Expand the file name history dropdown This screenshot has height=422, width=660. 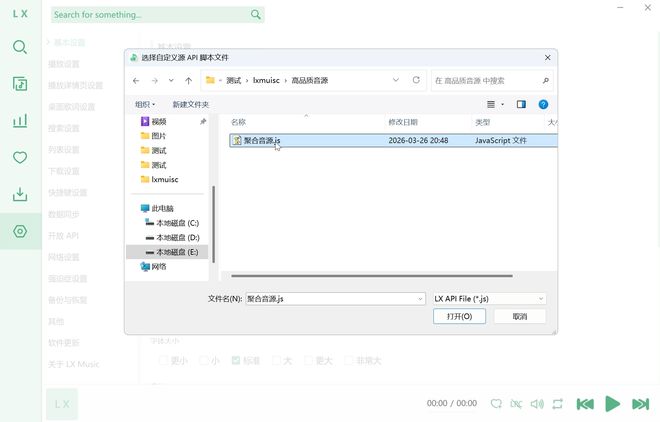(419, 298)
